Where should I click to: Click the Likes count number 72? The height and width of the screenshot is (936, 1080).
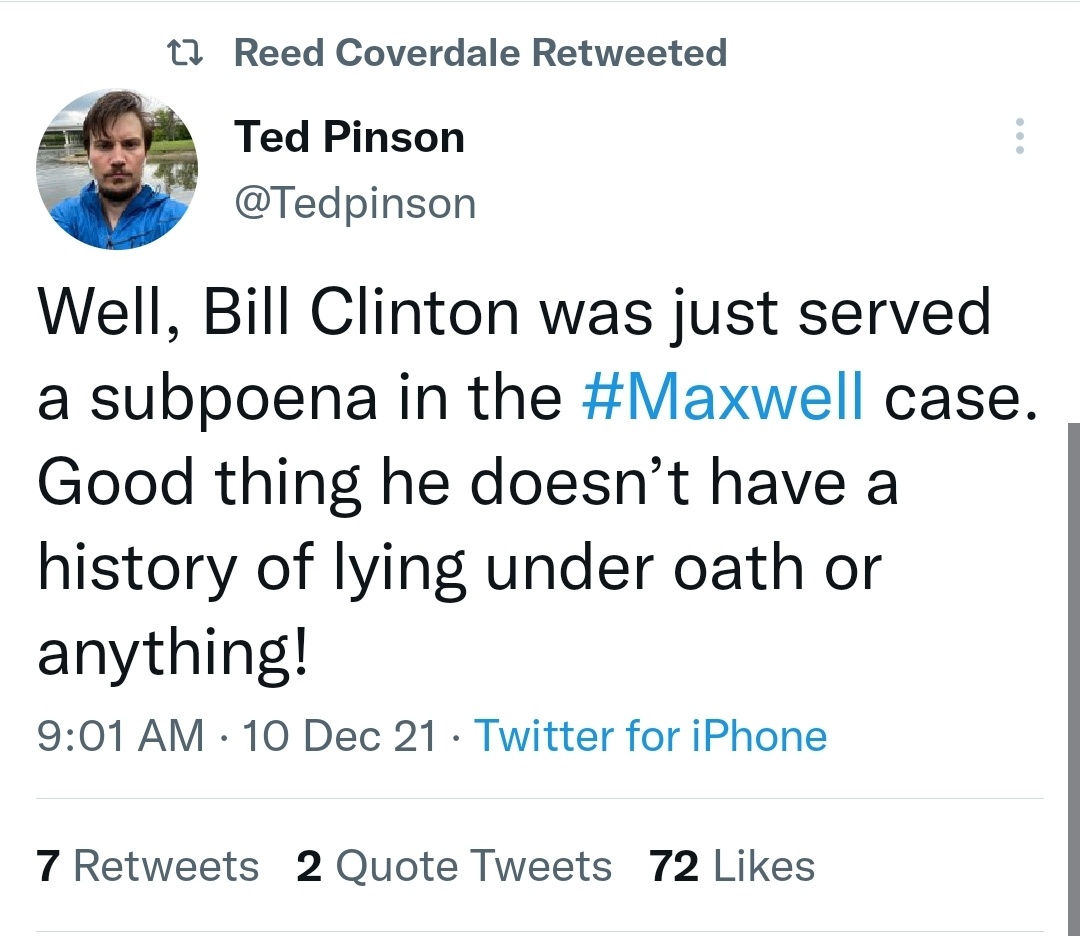[674, 866]
